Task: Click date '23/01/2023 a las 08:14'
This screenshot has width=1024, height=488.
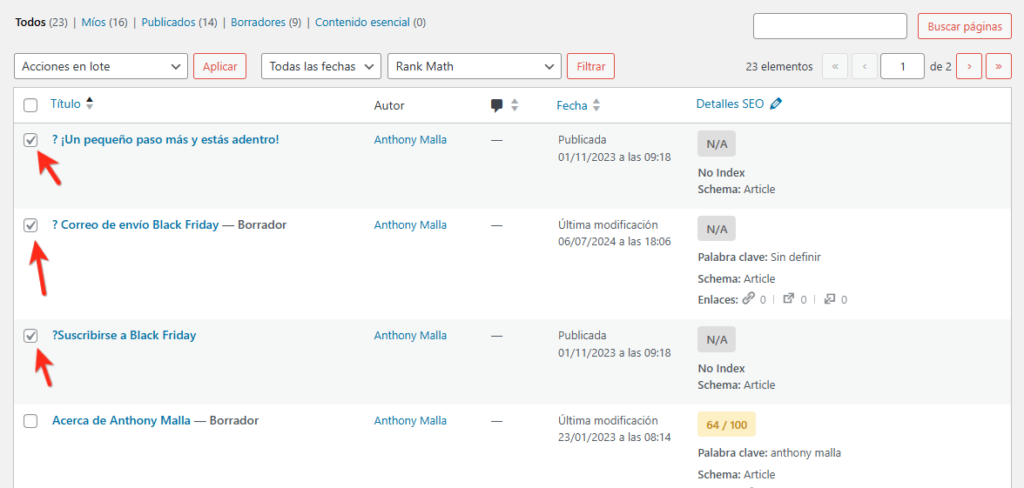Action: pos(615,437)
